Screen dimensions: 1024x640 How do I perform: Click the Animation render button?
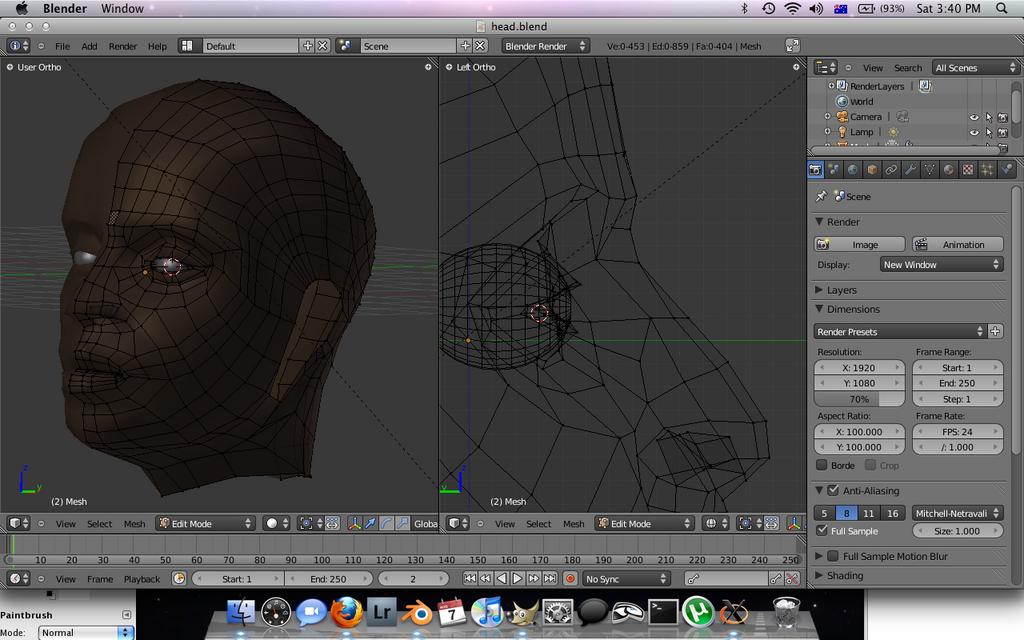[957, 244]
